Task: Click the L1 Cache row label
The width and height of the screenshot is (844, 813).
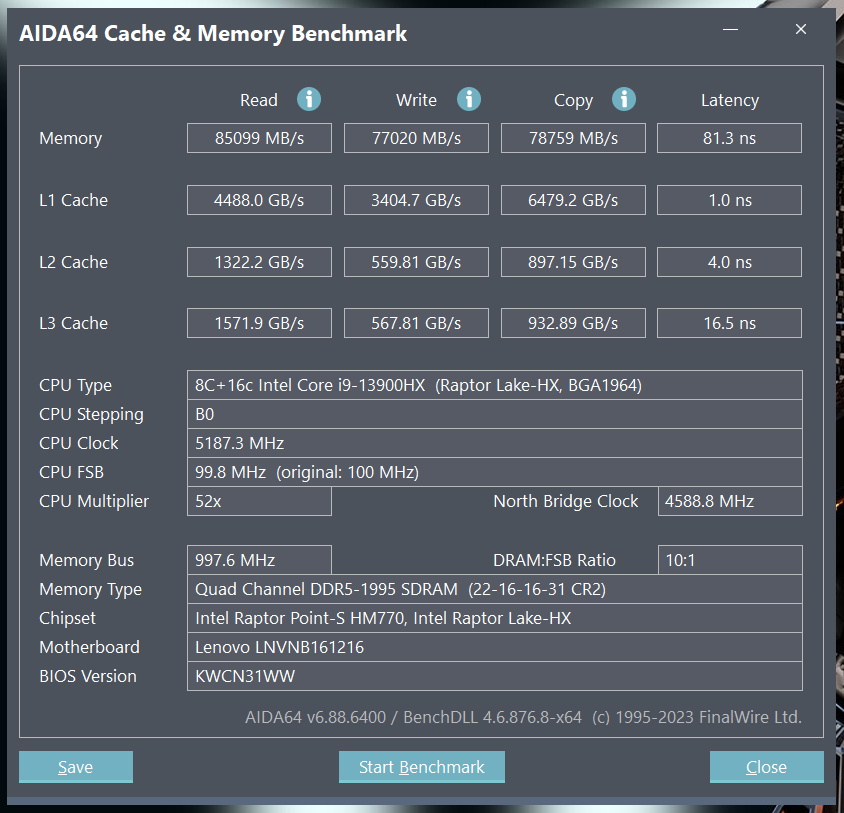Action: point(73,200)
